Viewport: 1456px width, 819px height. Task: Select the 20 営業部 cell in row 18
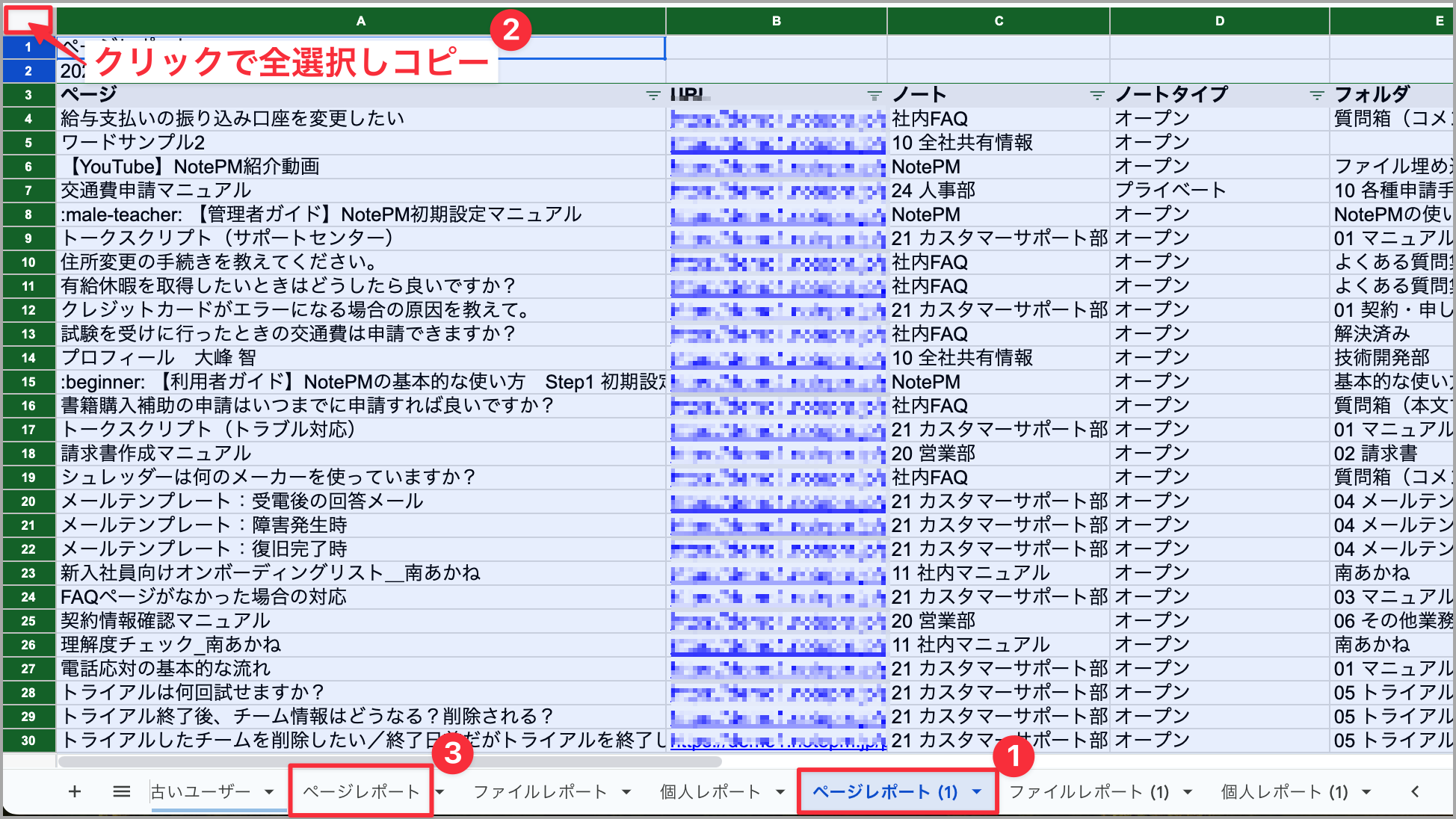coord(999,454)
